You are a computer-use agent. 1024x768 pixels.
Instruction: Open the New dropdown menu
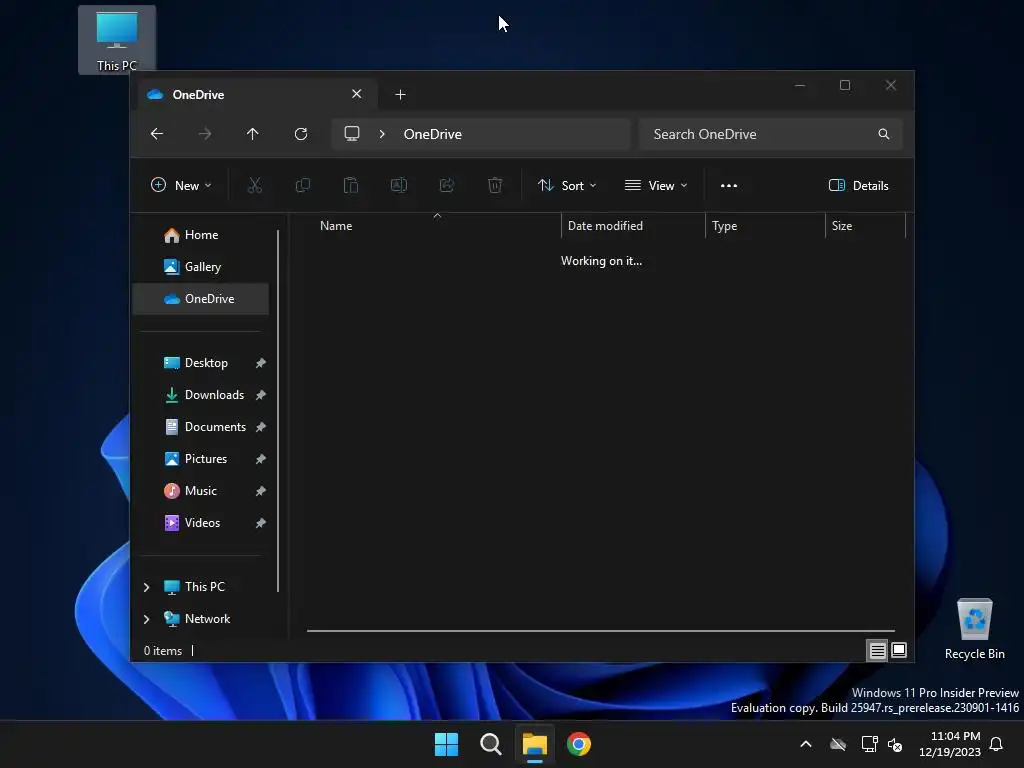[x=181, y=185]
